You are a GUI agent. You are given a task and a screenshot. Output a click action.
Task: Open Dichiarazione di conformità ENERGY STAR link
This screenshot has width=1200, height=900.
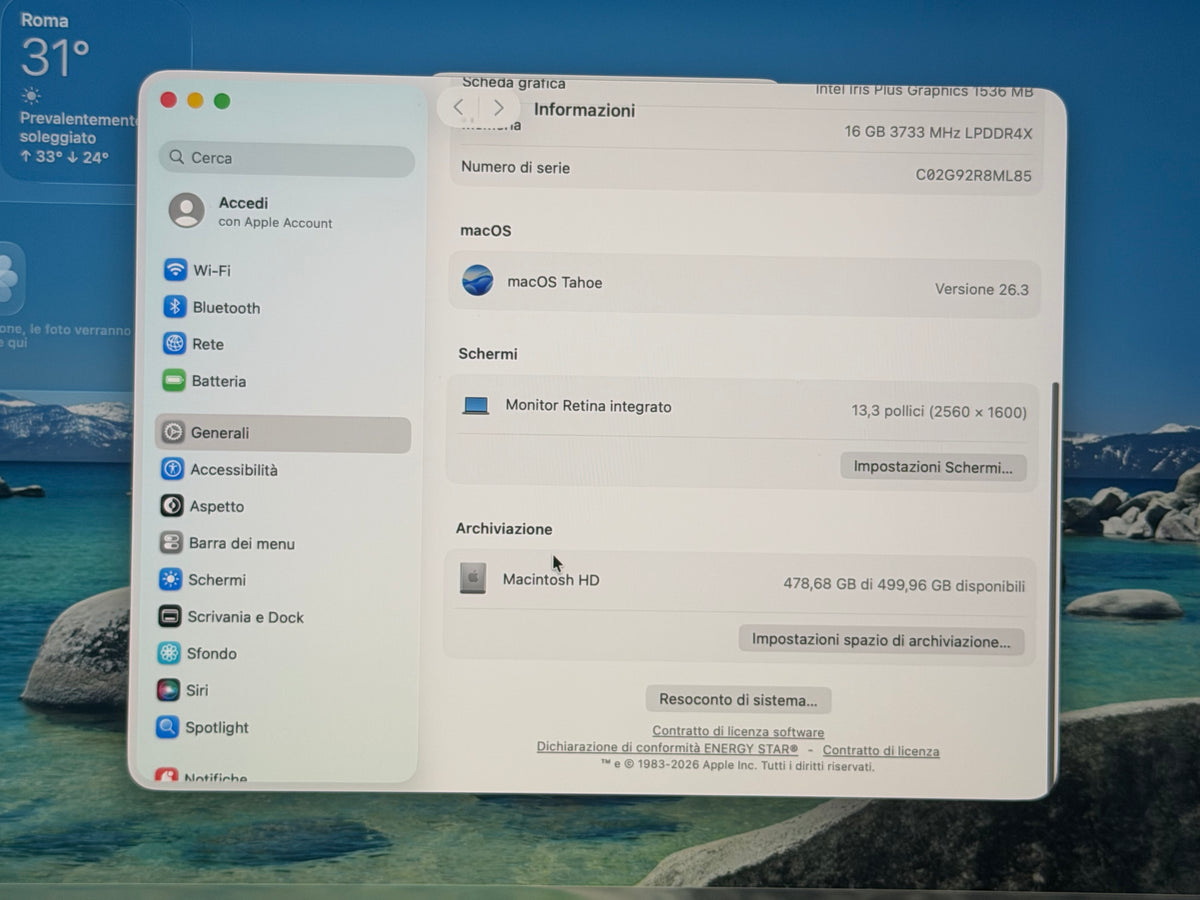click(667, 748)
